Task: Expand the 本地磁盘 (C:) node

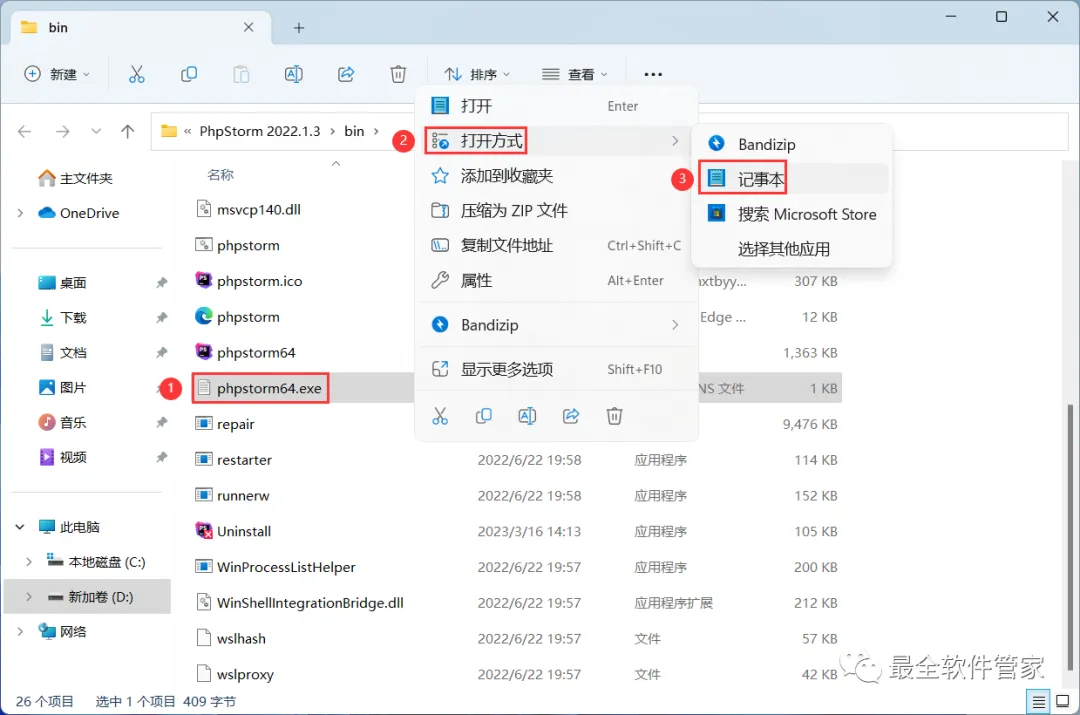Action: pos(28,562)
